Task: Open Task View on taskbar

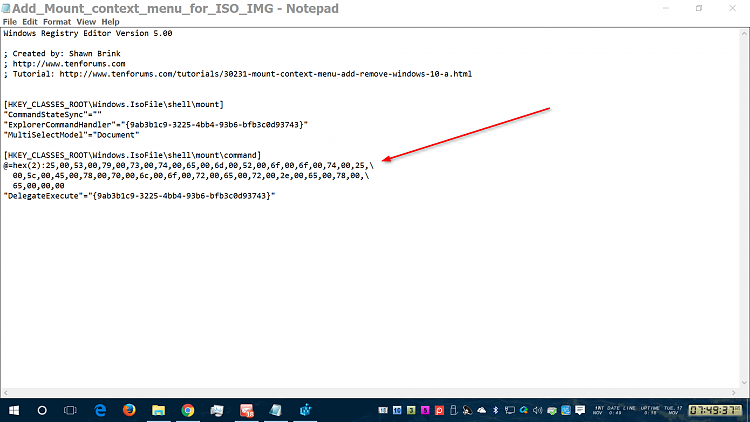Action: [70, 411]
